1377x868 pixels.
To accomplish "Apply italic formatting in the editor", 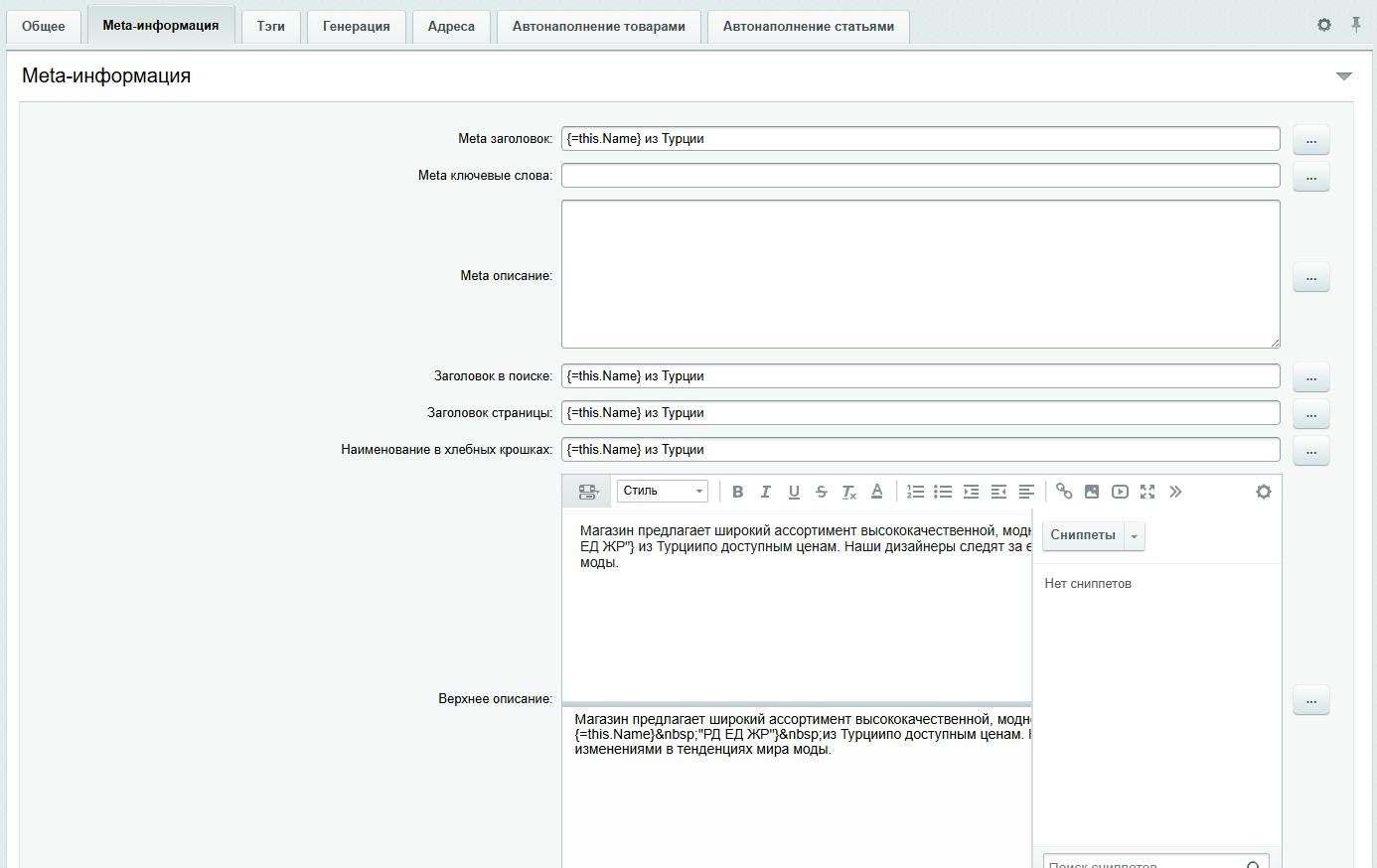I will tap(765, 492).
